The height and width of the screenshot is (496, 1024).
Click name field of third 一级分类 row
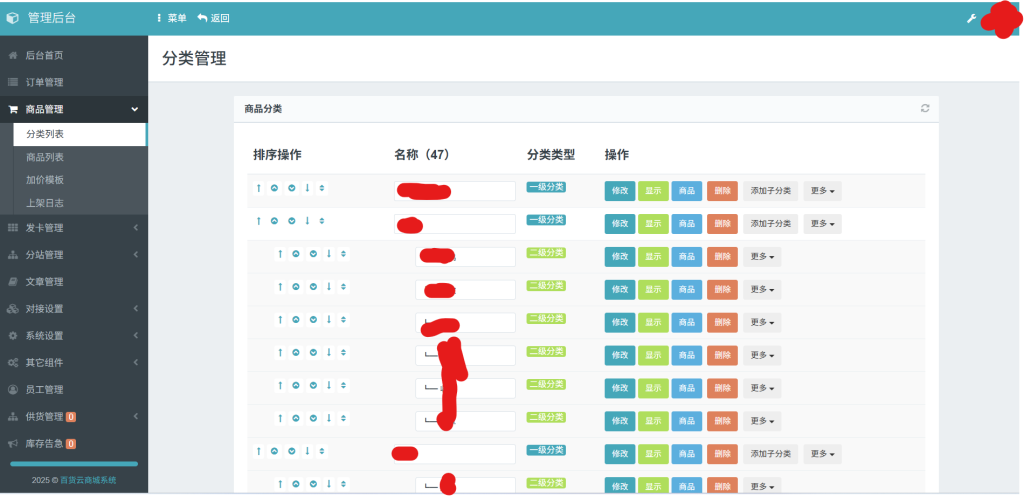455,454
